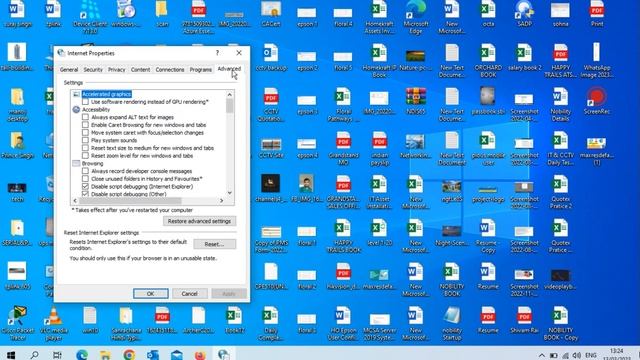
Task: Select the NOBILITY BOOK - Copy Excel file
Action: click(560, 324)
